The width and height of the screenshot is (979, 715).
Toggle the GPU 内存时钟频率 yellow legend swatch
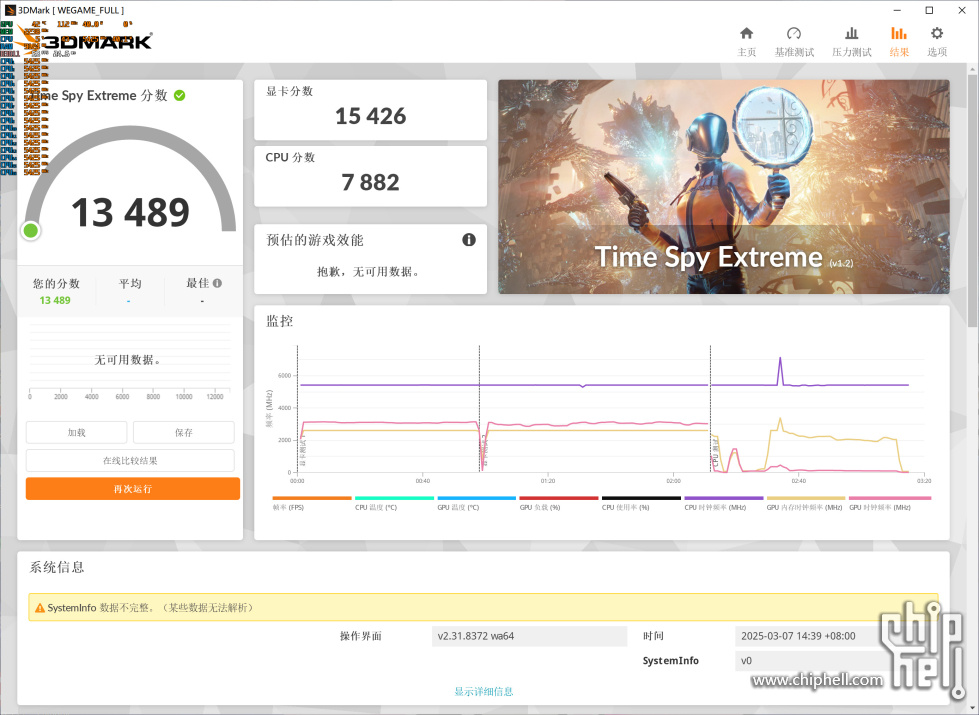tap(806, 498)
